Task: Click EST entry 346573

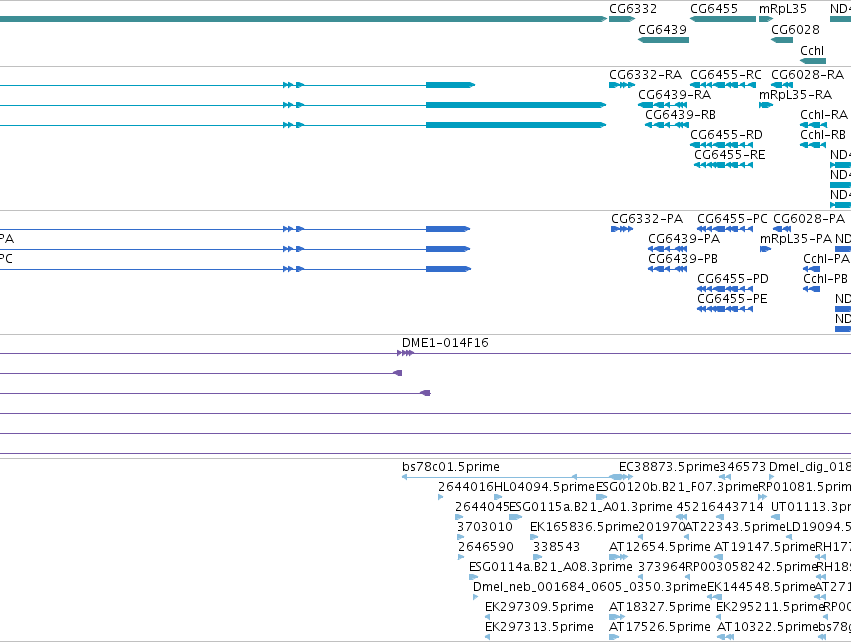Action: point(742,467)
